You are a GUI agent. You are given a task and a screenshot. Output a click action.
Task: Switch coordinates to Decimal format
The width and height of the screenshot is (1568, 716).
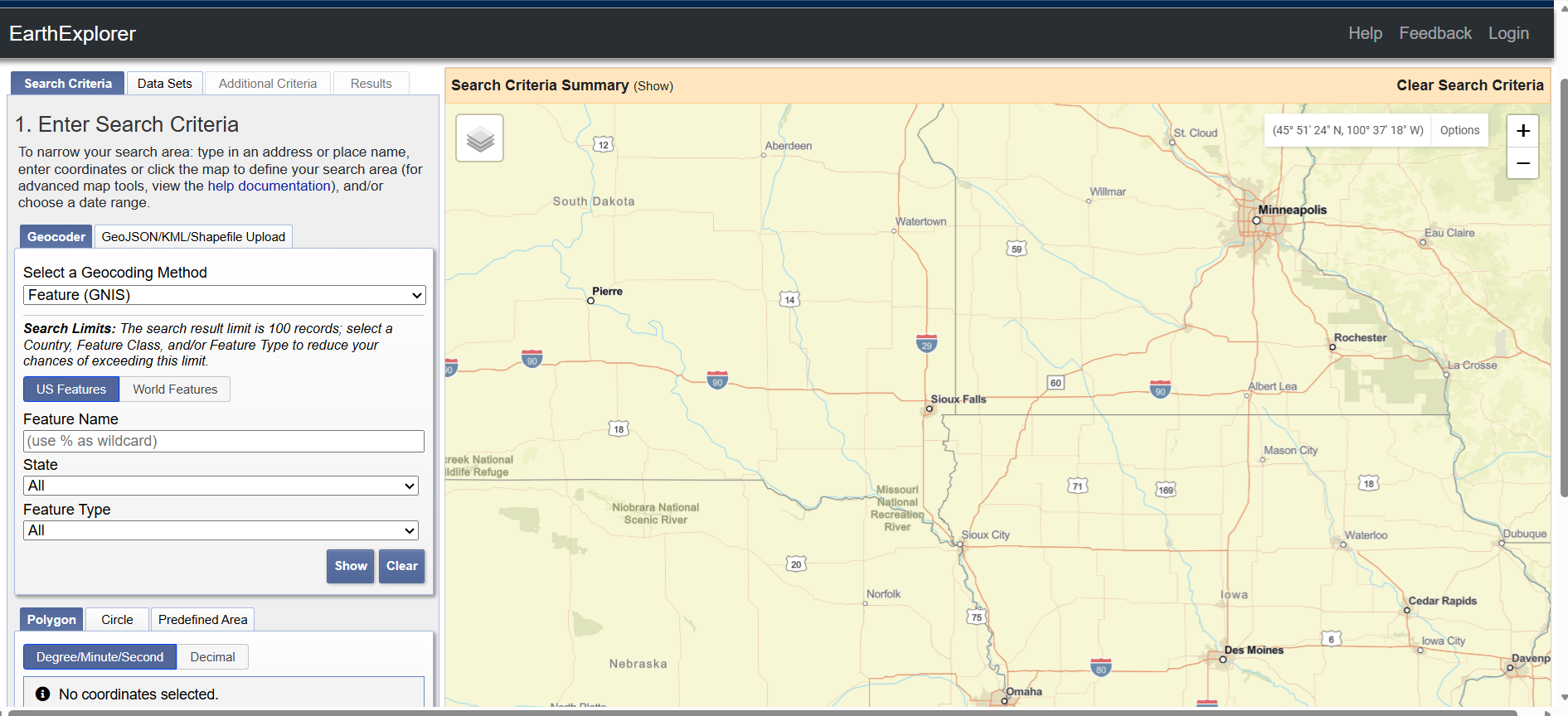tap(212, 657)
